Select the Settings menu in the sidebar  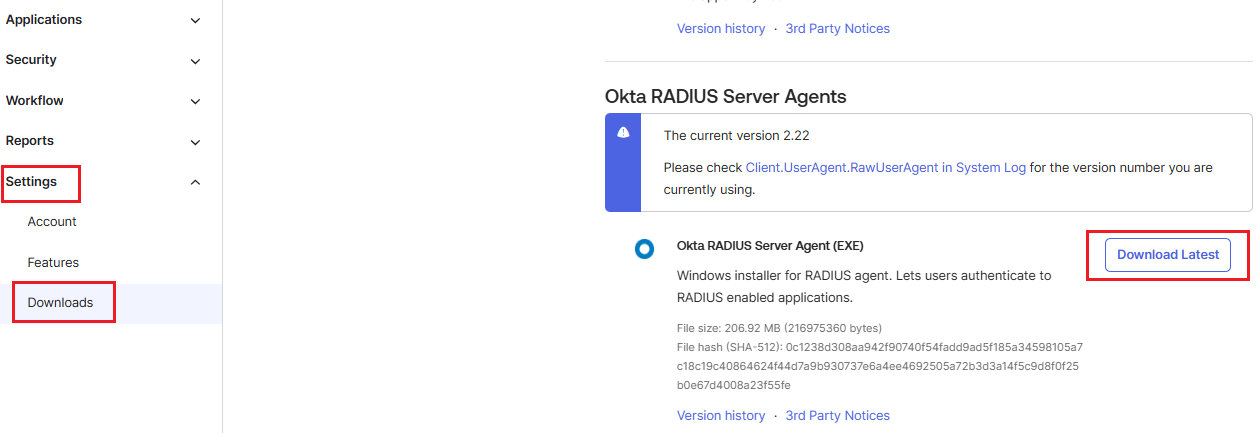[x=31, y=182]
